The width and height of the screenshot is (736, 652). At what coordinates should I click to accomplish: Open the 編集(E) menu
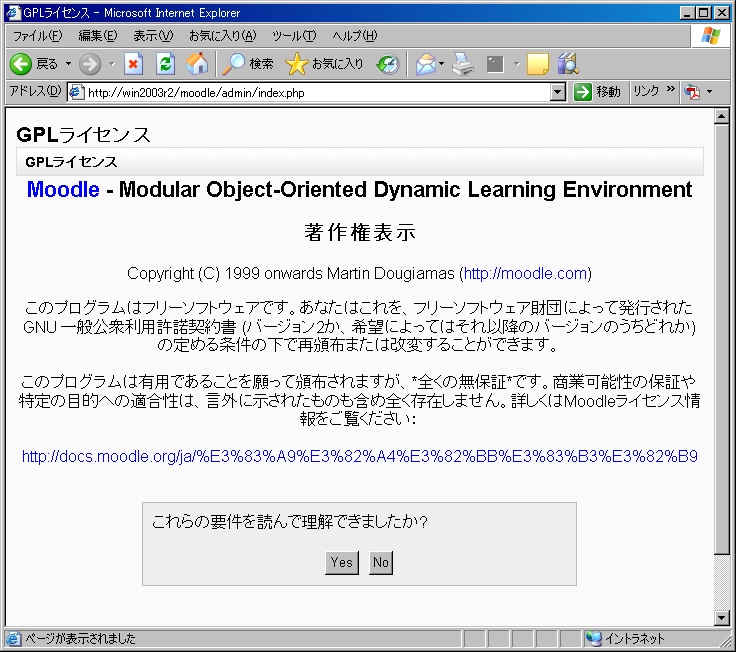coord(98,36)
